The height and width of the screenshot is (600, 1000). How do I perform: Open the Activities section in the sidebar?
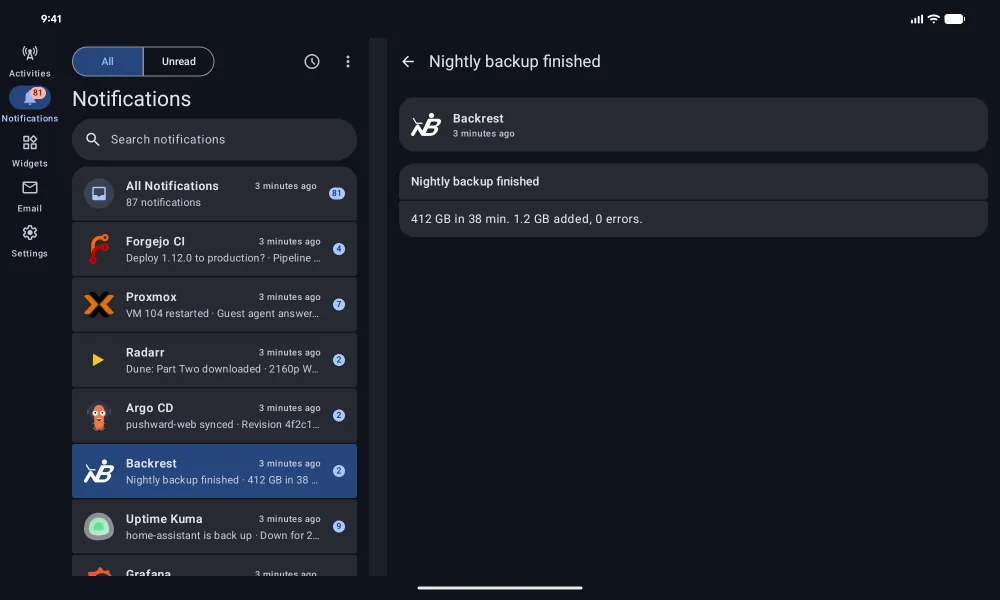coord(29,61)
